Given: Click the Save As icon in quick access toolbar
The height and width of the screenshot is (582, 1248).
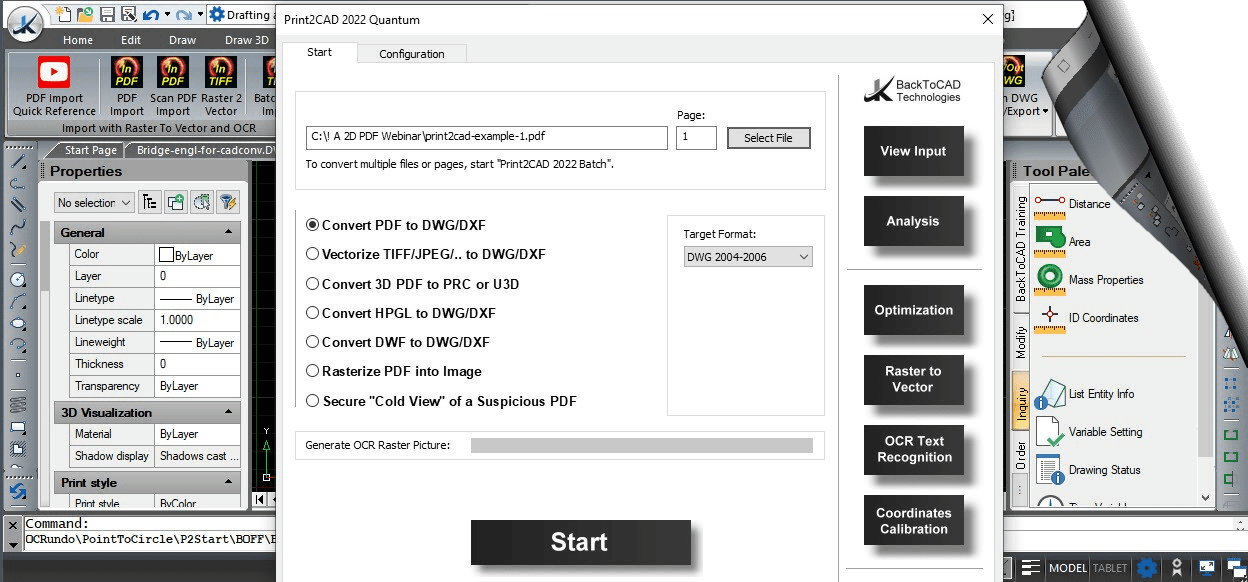Looking at the screenshot, I should (129, 15).
